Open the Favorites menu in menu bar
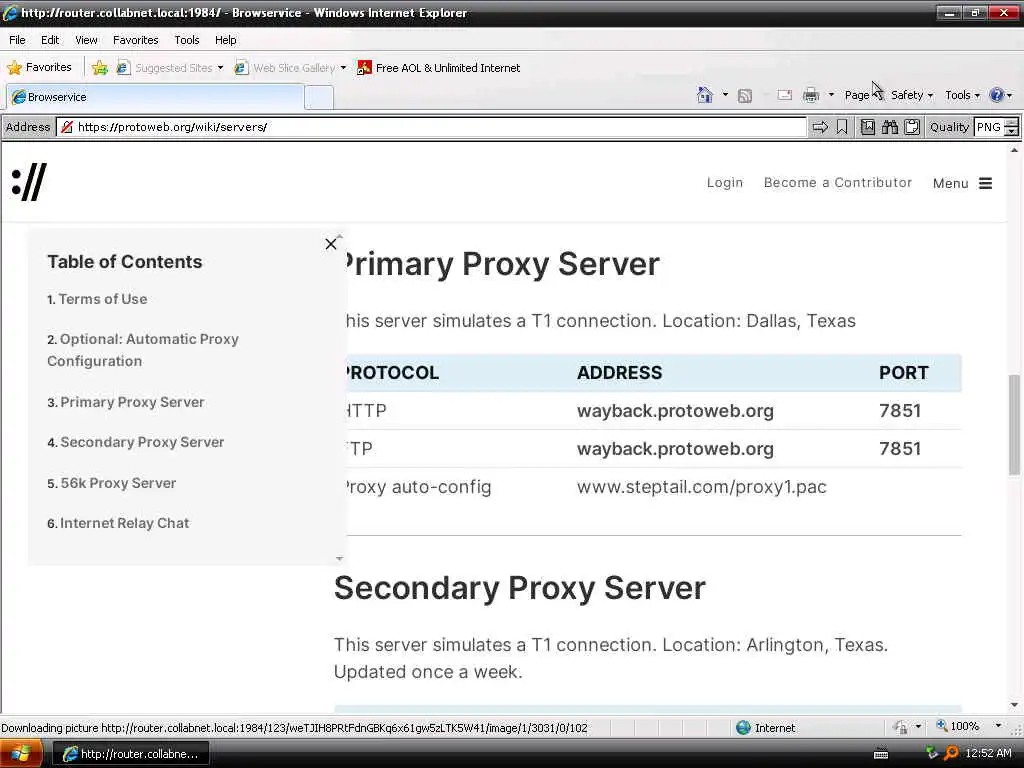 [x=135, y=40]
